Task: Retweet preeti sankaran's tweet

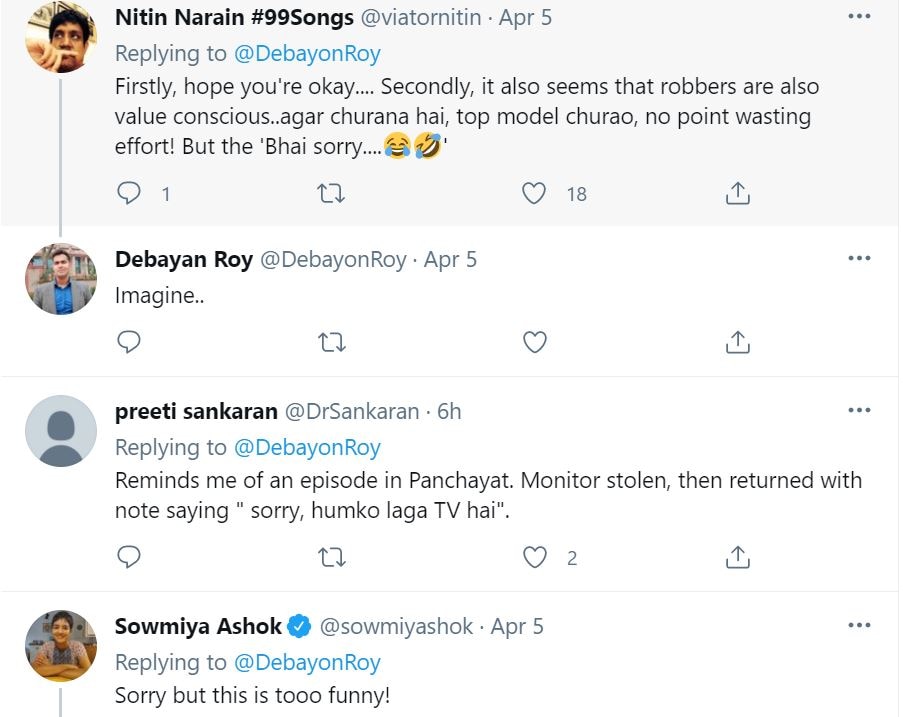Action: [x=331, y=557]
